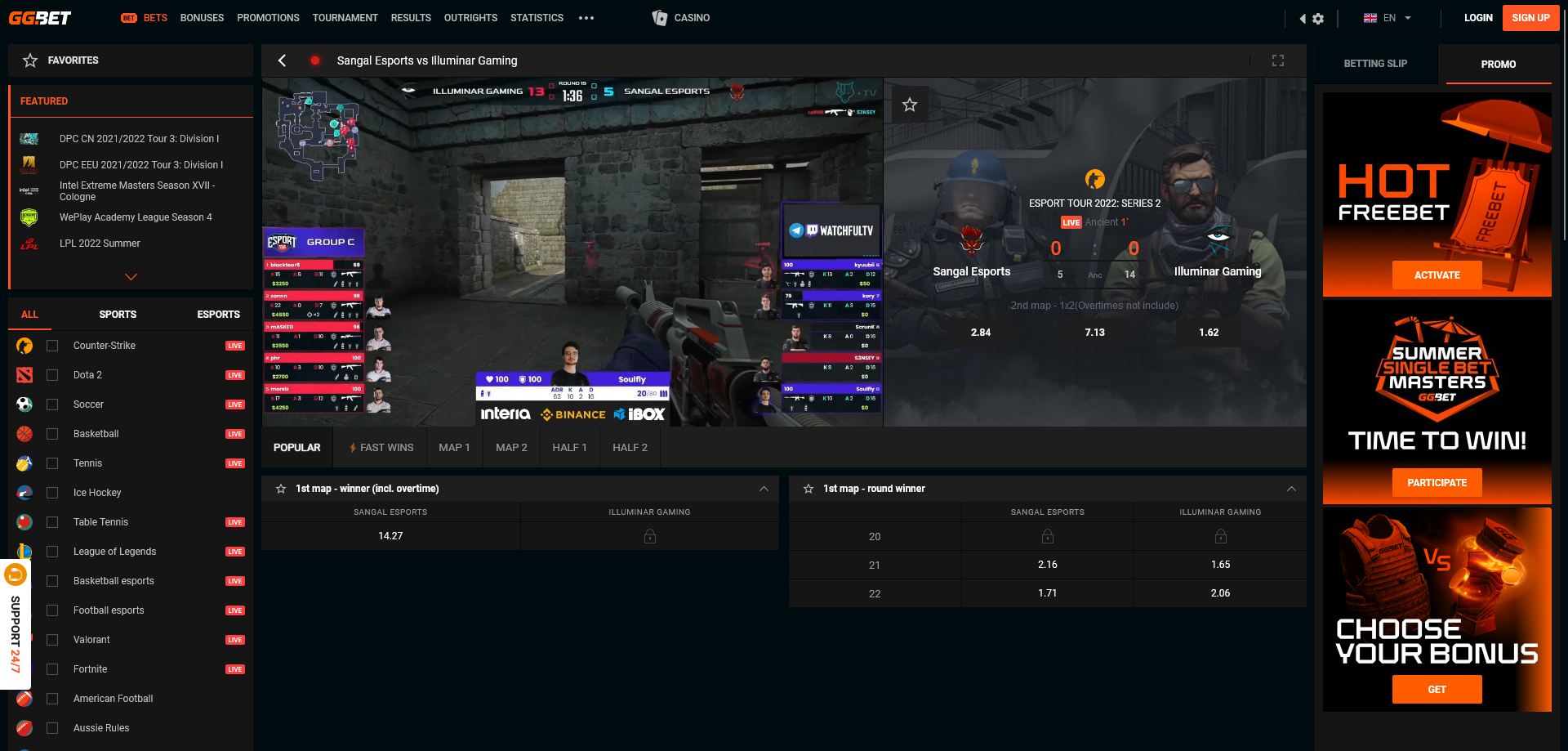Tick the Counter-Strike checkbox
The height and width of the screenshot is (751, 1568).
pyautogui.click(x=52, y=346)
